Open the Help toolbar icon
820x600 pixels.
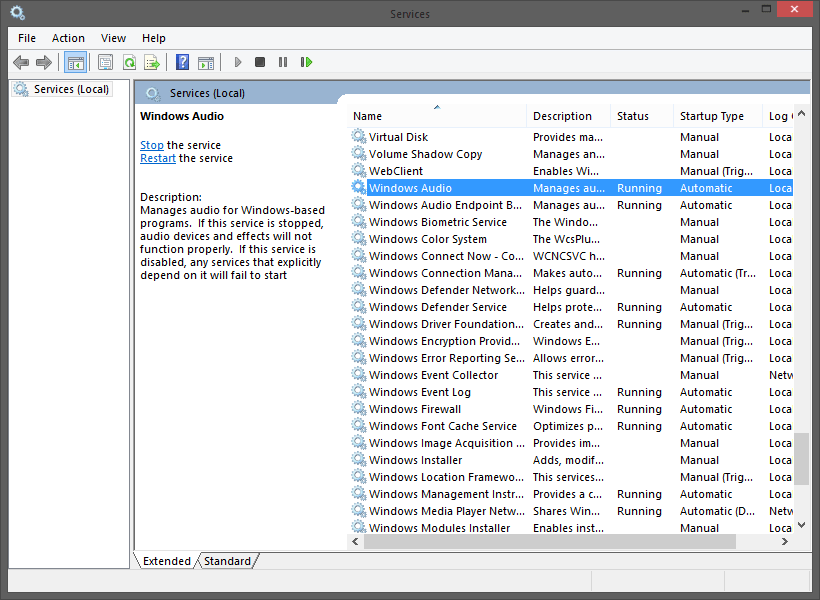(182, 63)
